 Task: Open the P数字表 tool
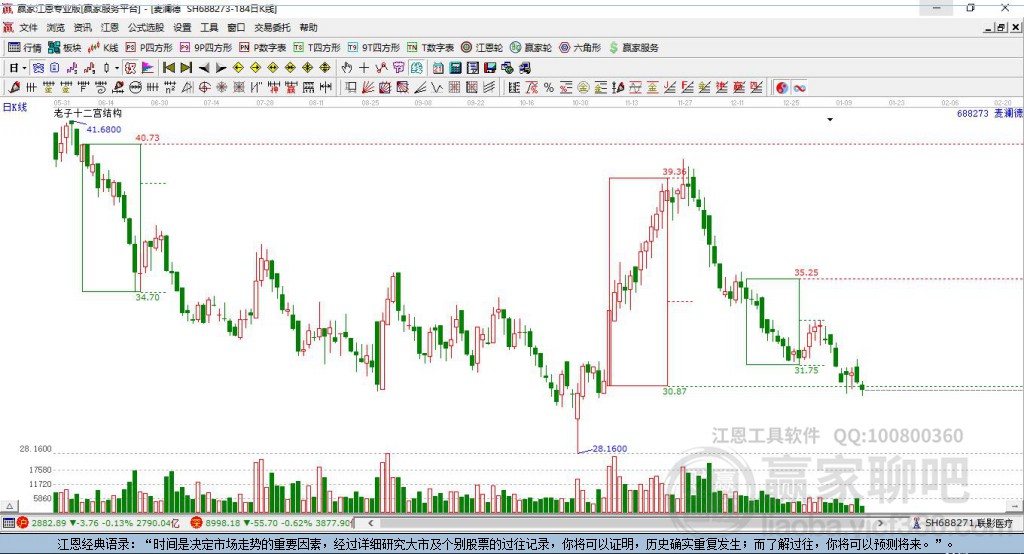click(263, 48)
